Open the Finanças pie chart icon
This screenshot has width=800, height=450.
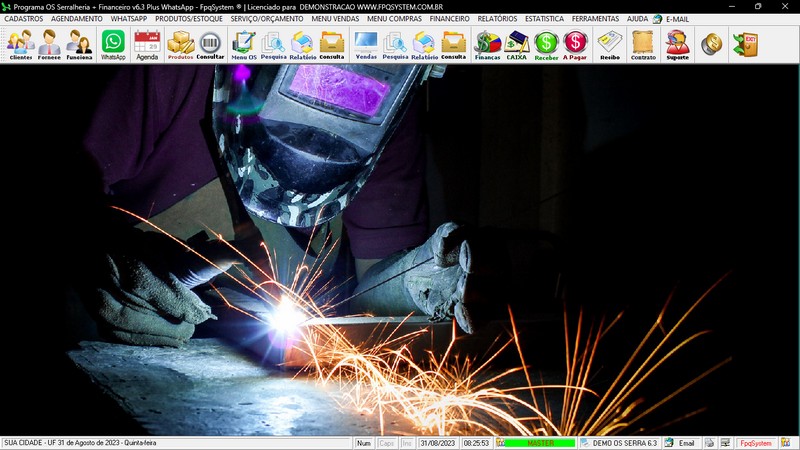487,44
